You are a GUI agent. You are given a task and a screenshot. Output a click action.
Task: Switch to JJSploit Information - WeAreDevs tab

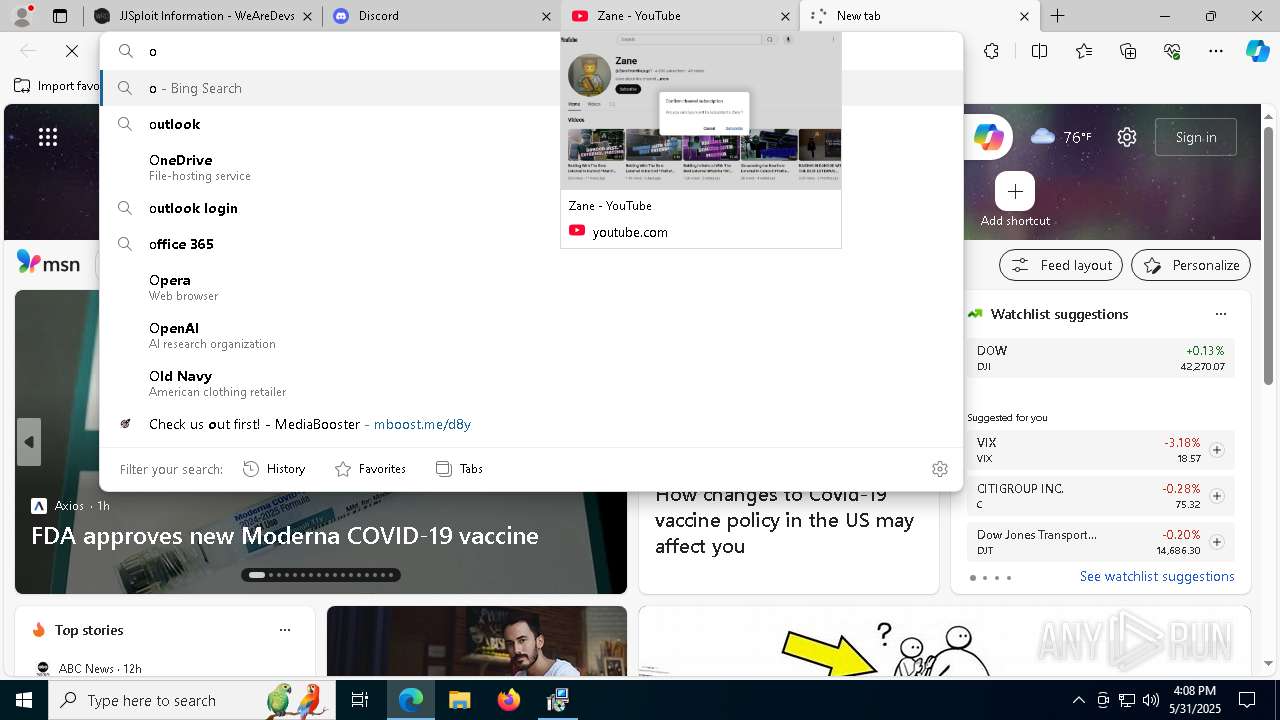click(x=202, y=16)
